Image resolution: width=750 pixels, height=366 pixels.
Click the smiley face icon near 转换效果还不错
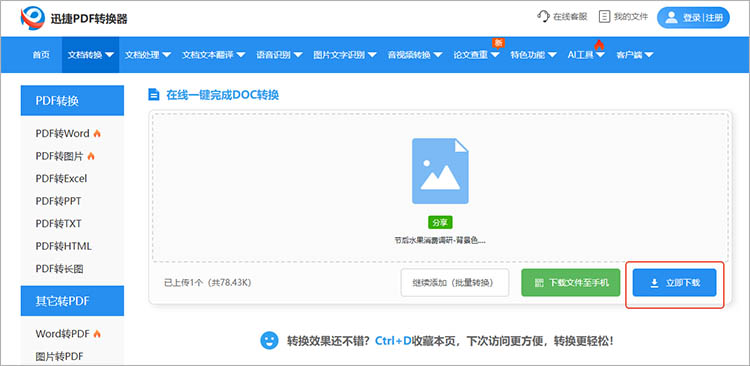pos(269,341)
